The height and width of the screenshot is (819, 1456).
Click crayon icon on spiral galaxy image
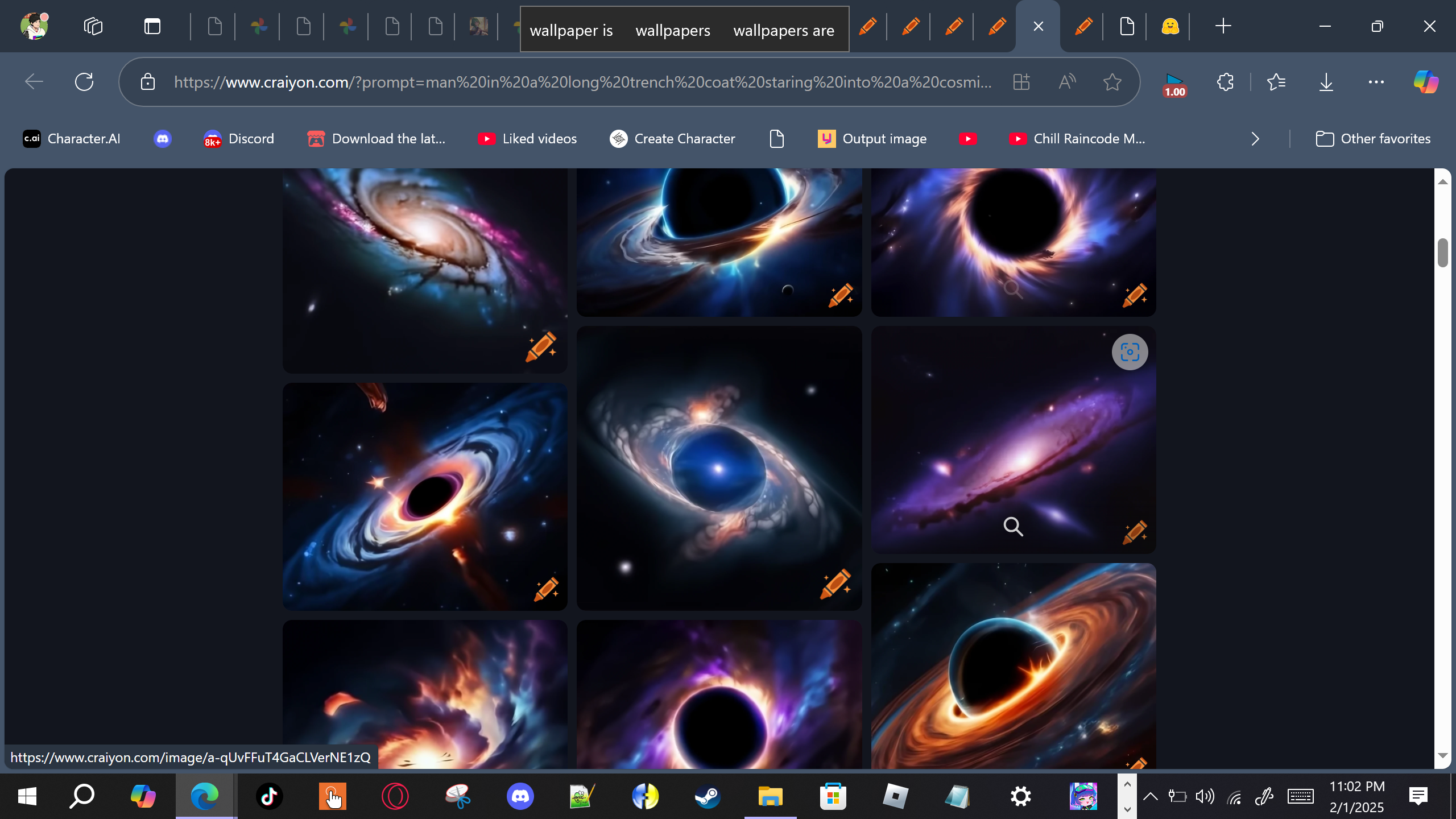(x=540, y=346)
